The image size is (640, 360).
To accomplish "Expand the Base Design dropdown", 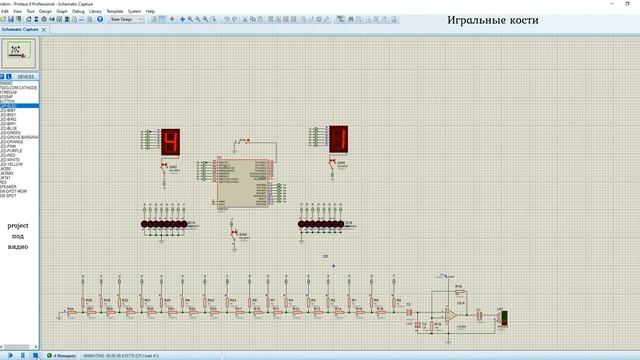I will 126,19.
